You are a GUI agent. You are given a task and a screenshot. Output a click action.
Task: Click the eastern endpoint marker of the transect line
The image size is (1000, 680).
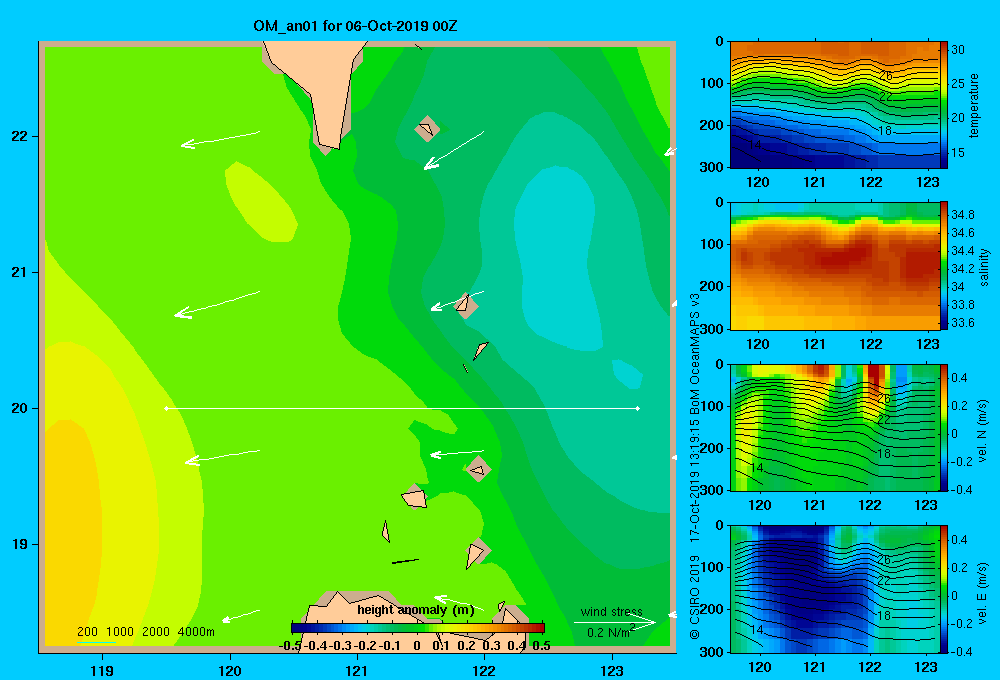click(638, 408)
